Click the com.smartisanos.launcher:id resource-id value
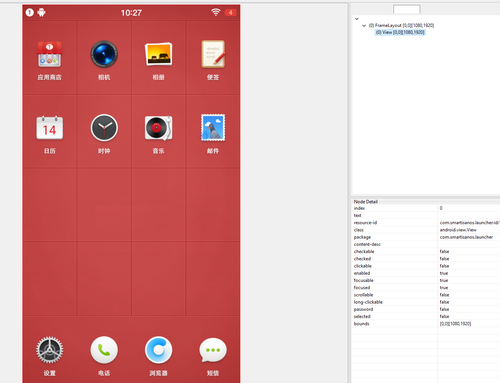 tap(469, 223)
